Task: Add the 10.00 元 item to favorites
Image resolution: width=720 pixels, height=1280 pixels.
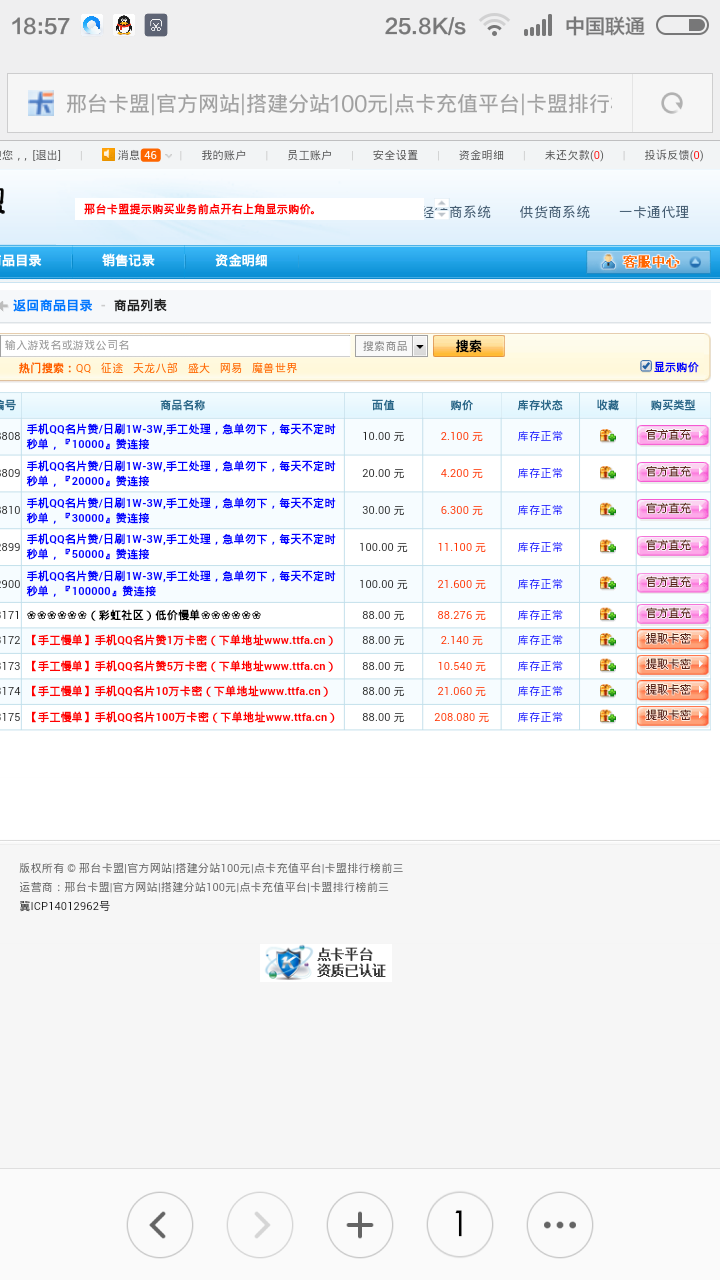Action: coord(607,436)
